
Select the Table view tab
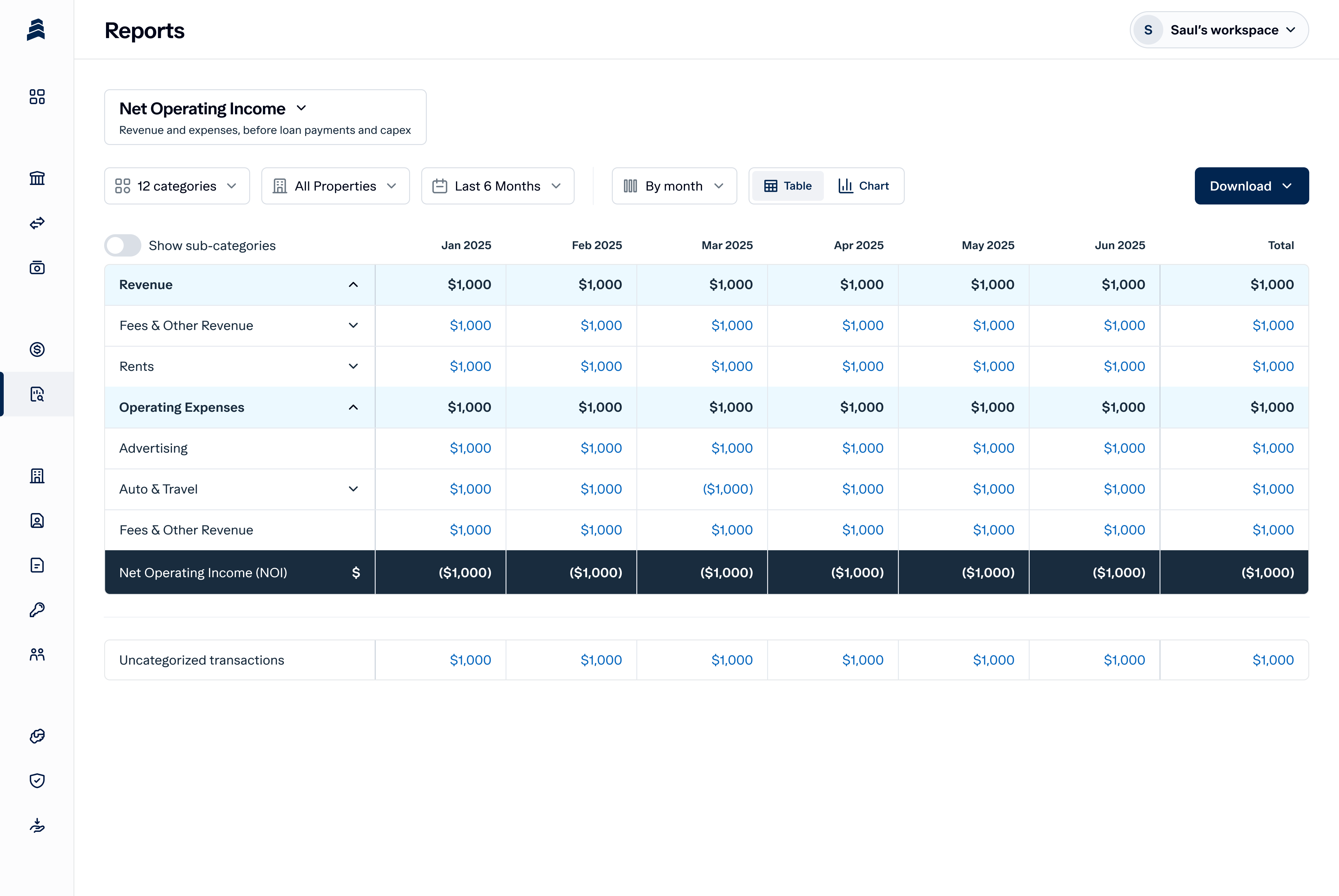pyautogui.click(x=788, y=186)
